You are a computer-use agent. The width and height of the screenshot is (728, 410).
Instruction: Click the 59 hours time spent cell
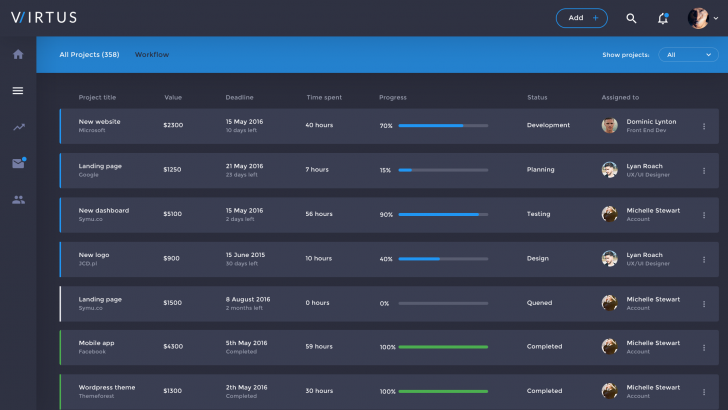pyautogui.click(x=319, y=346)
